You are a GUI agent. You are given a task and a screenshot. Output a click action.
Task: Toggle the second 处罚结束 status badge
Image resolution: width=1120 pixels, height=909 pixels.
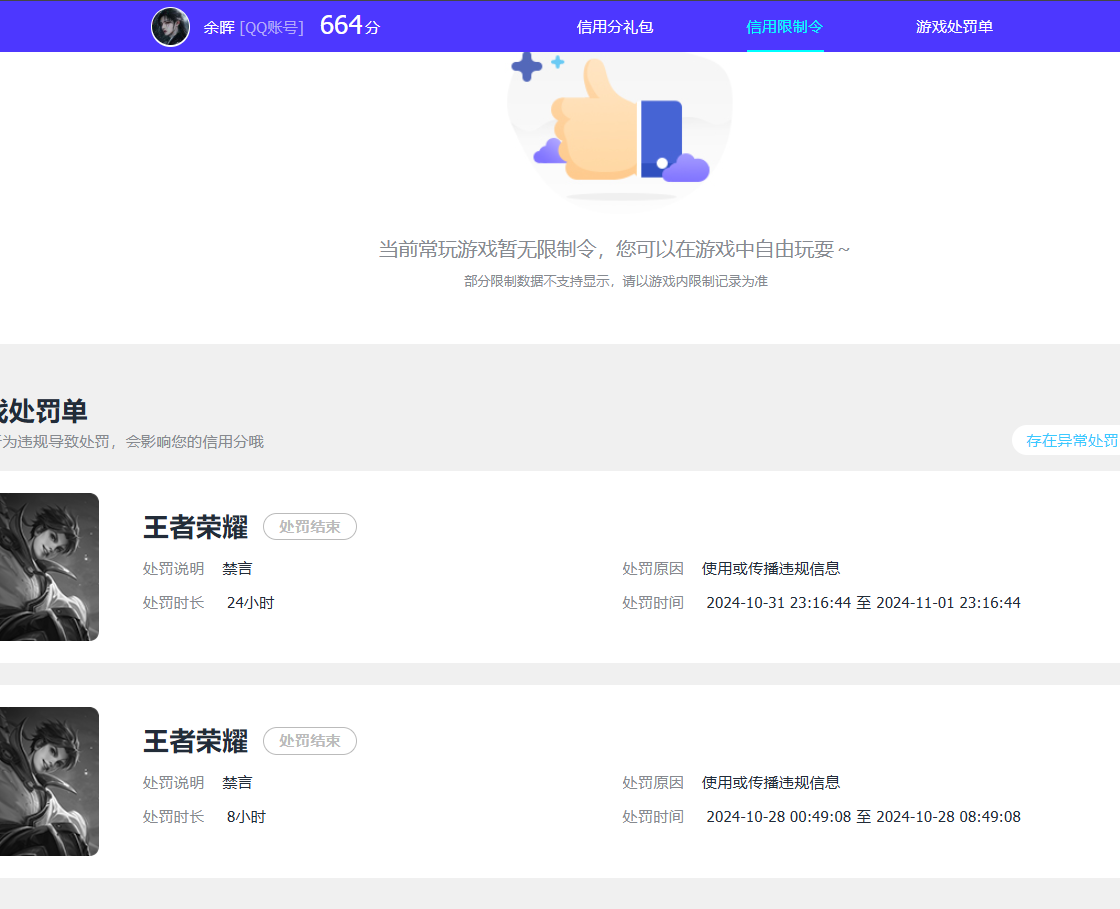click(309, 741)
